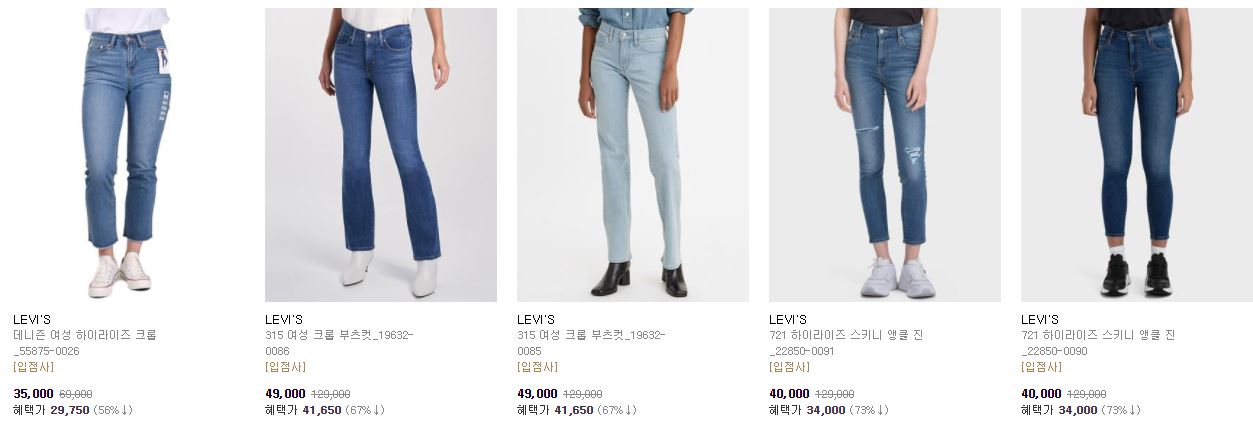Click product title 721 하이라이즈 스키니 앵클 진 _22850-0091
Screen dimensions: 1253x430
[846, 343]
